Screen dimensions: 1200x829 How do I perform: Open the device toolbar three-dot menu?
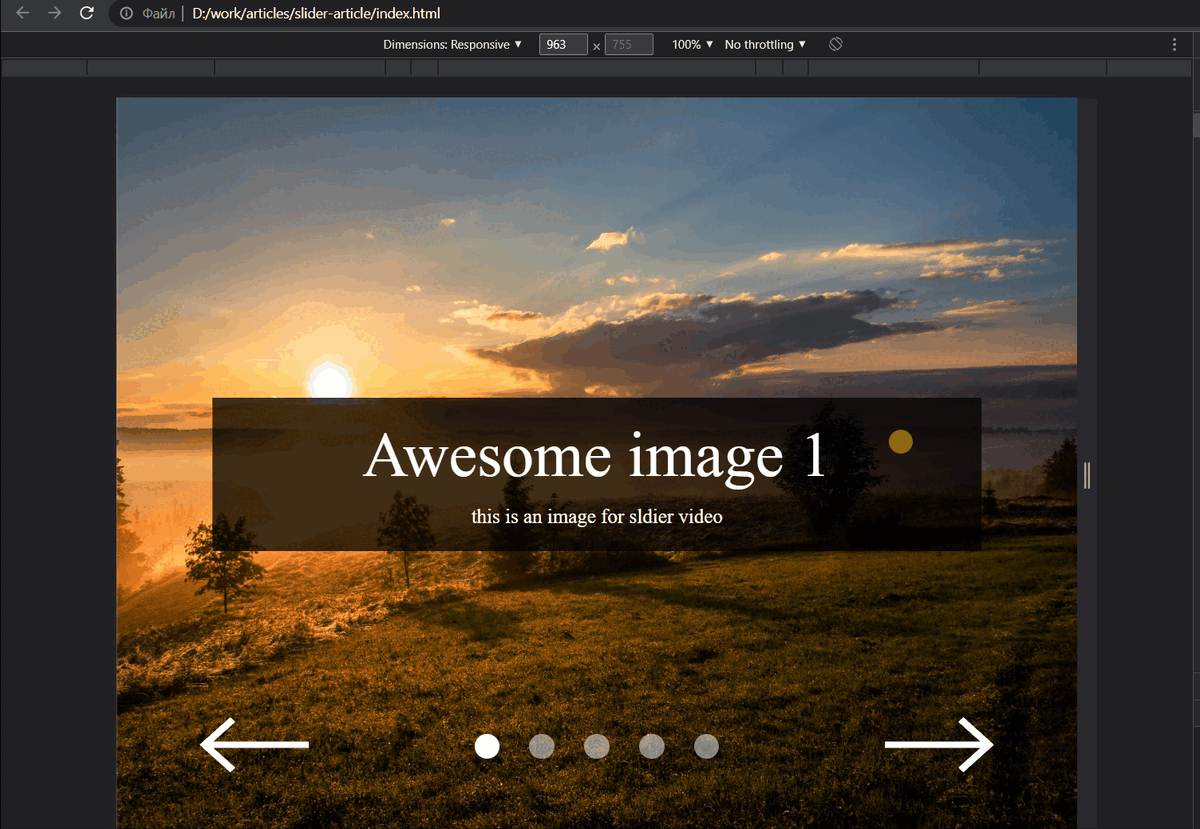[1174, 45]
